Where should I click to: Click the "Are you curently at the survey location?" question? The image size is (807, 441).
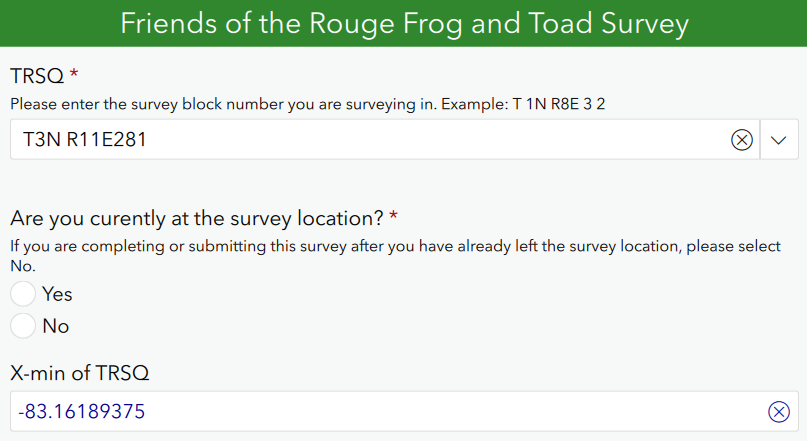pyautogui.click(x=197, y=217)
